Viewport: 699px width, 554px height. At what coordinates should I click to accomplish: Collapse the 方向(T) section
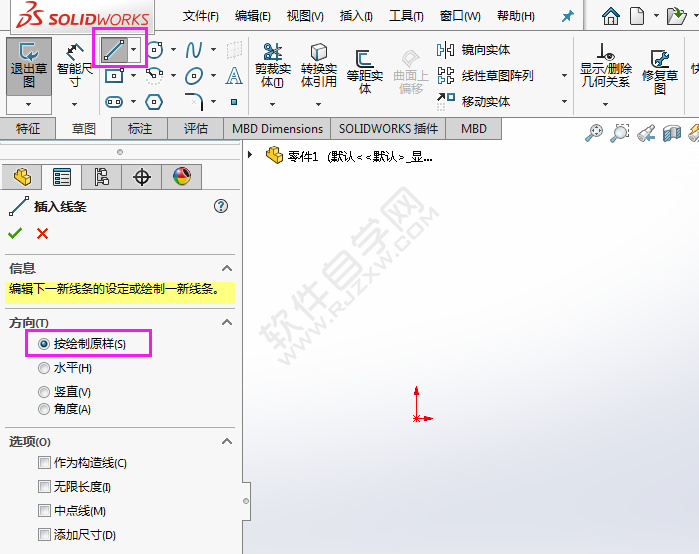pyautogui.click(x=227, y=322)
